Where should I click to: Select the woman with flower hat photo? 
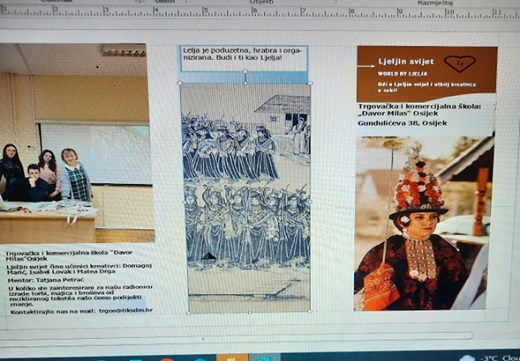pos(424,222)
